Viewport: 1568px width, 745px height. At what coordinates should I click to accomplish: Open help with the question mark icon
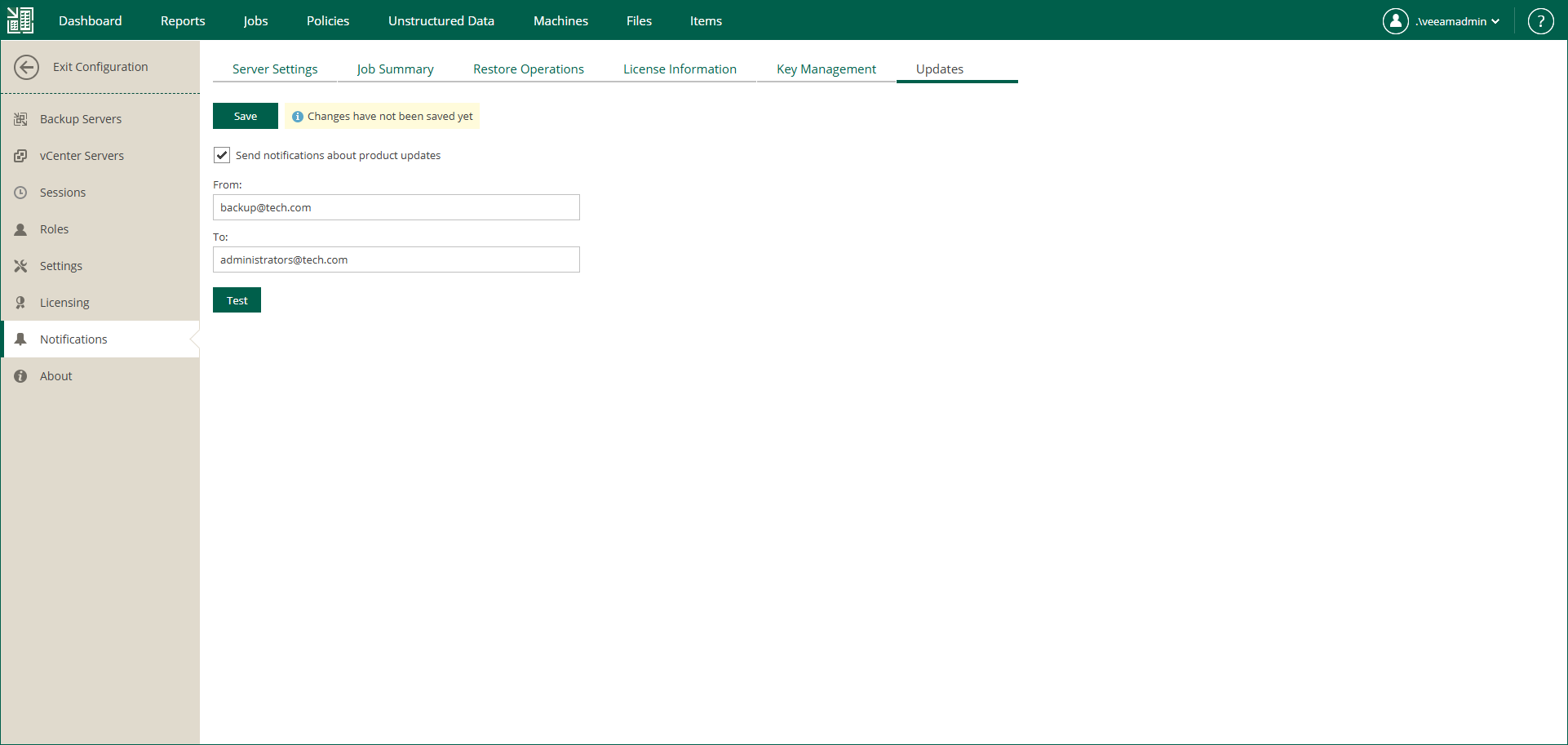(x=1540, y=21)
